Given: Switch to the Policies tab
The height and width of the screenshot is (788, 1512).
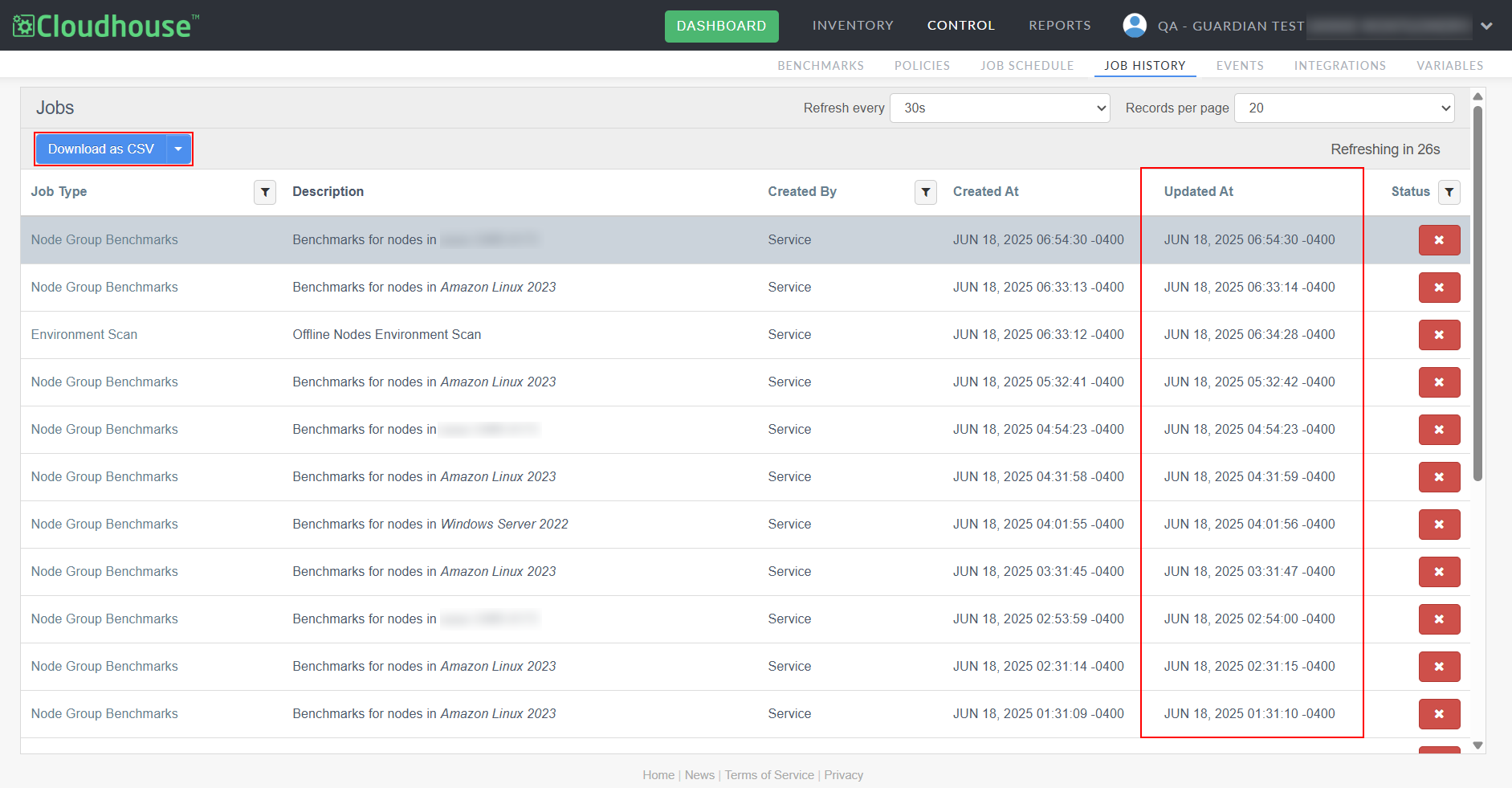Looking at the screenshot, I should 922,66.
